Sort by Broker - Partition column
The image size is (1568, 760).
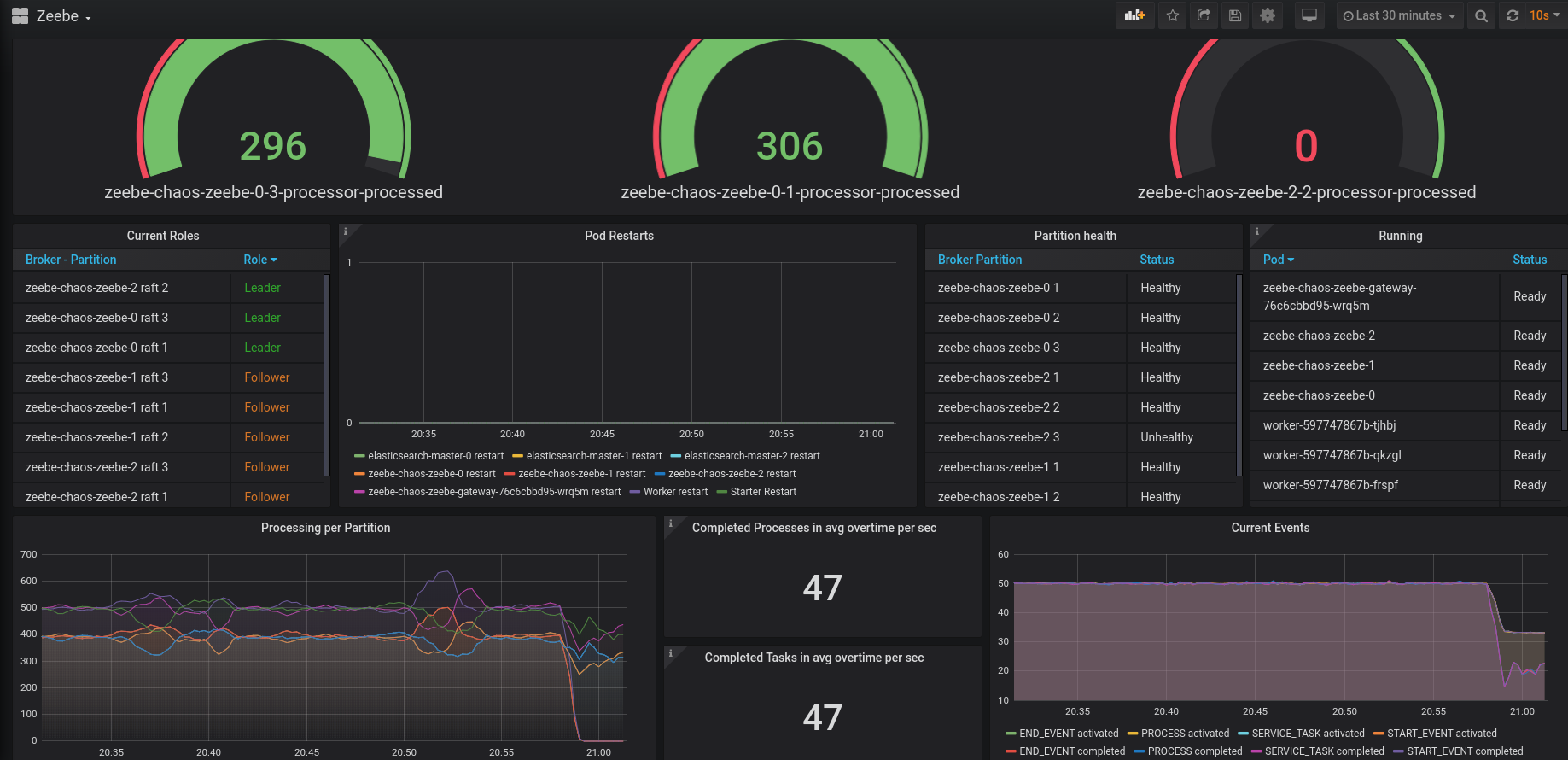click(71, 260)
